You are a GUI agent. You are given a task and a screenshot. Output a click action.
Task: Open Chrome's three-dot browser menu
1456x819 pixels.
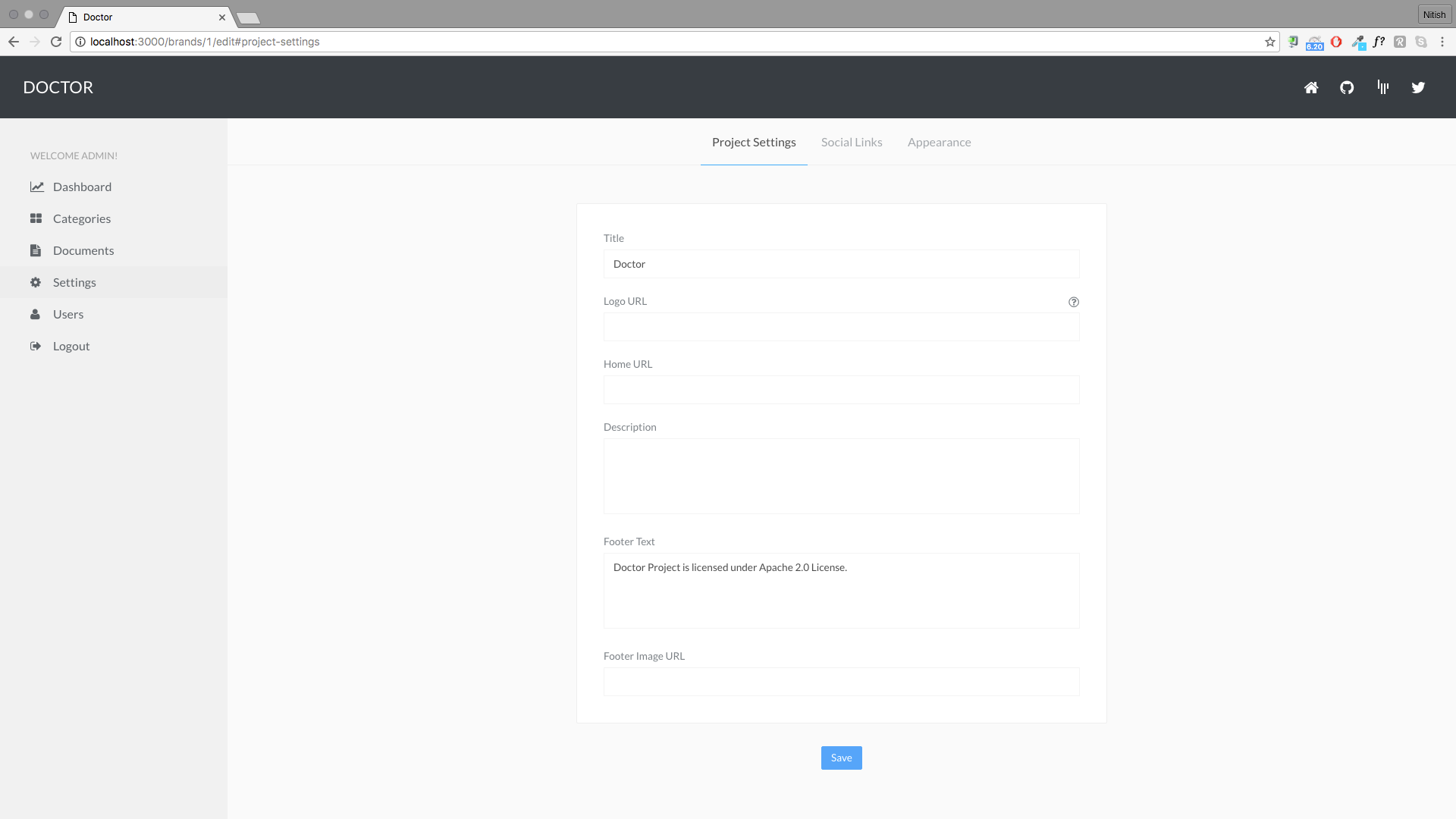[1443, 42]
